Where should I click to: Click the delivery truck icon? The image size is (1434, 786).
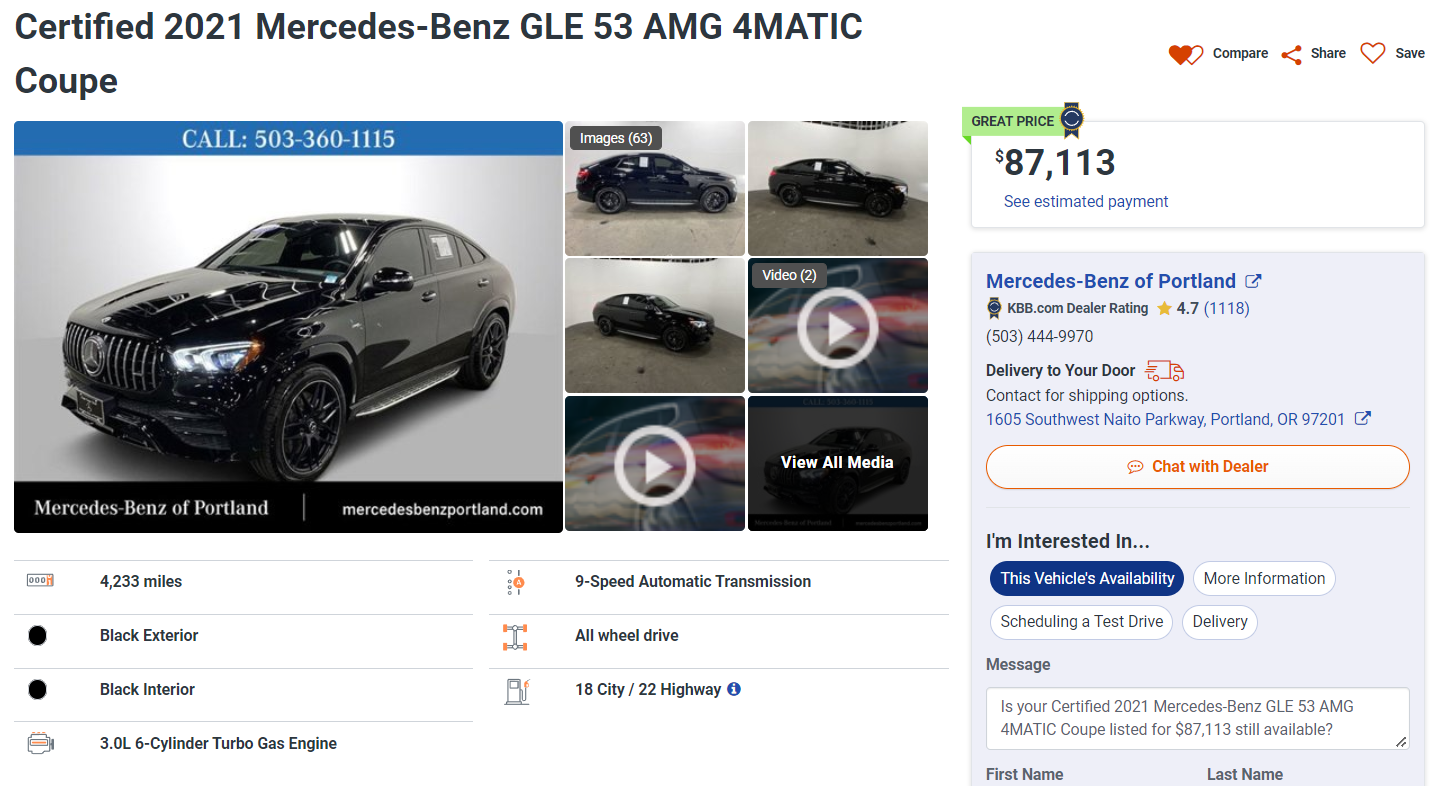tap(1165, 370)
